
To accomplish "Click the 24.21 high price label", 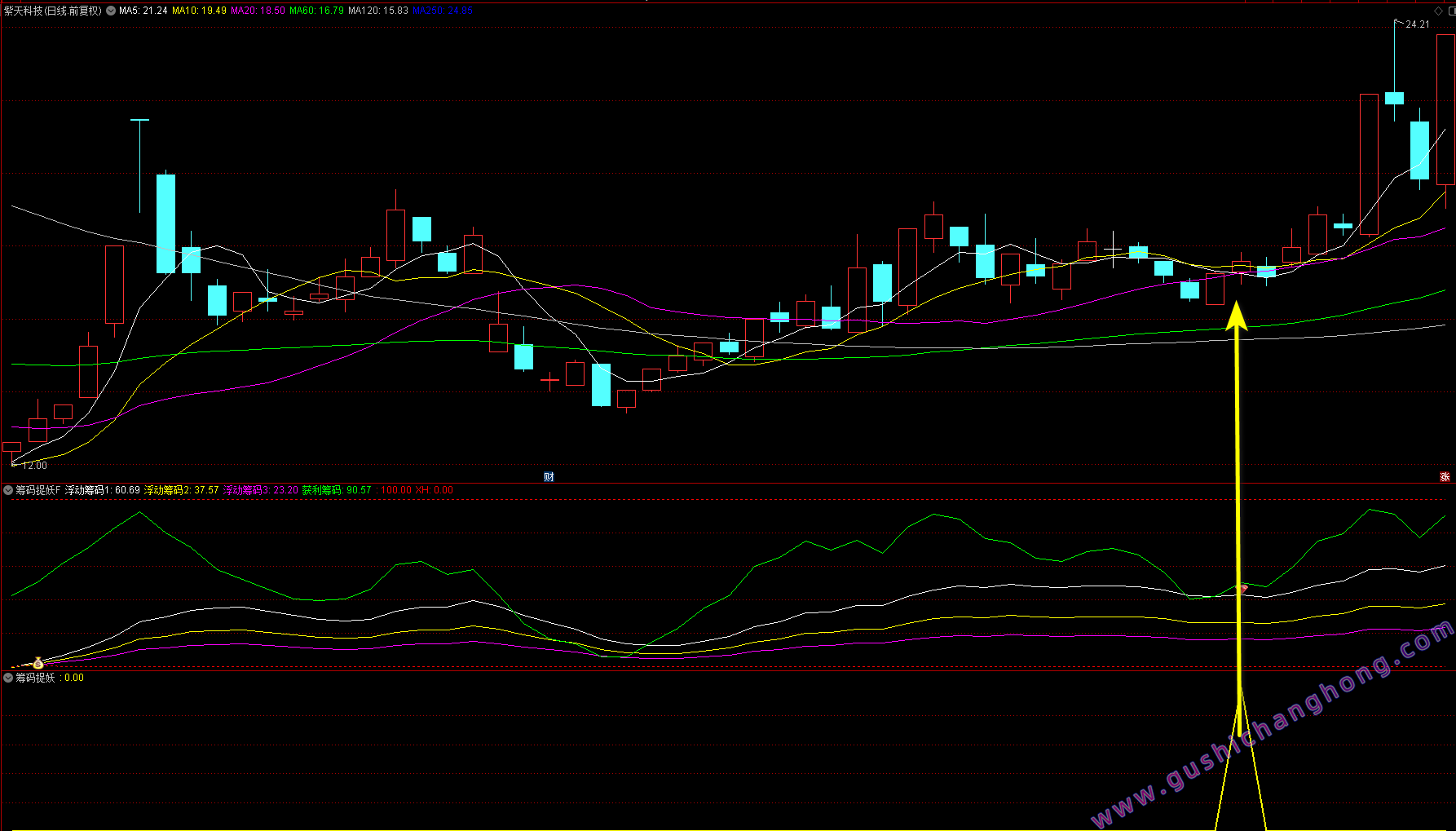I will tap(1418, 24).
